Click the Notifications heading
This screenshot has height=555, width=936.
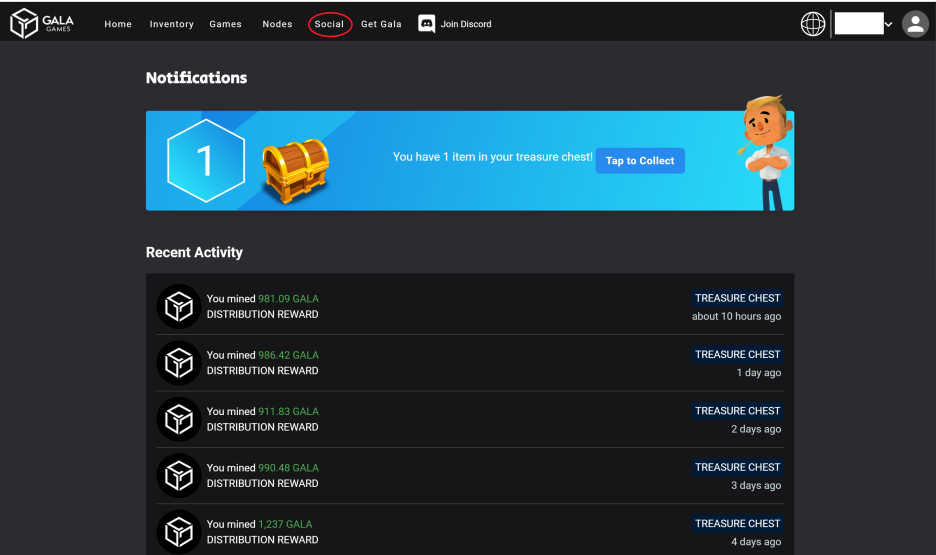[196, 78]
